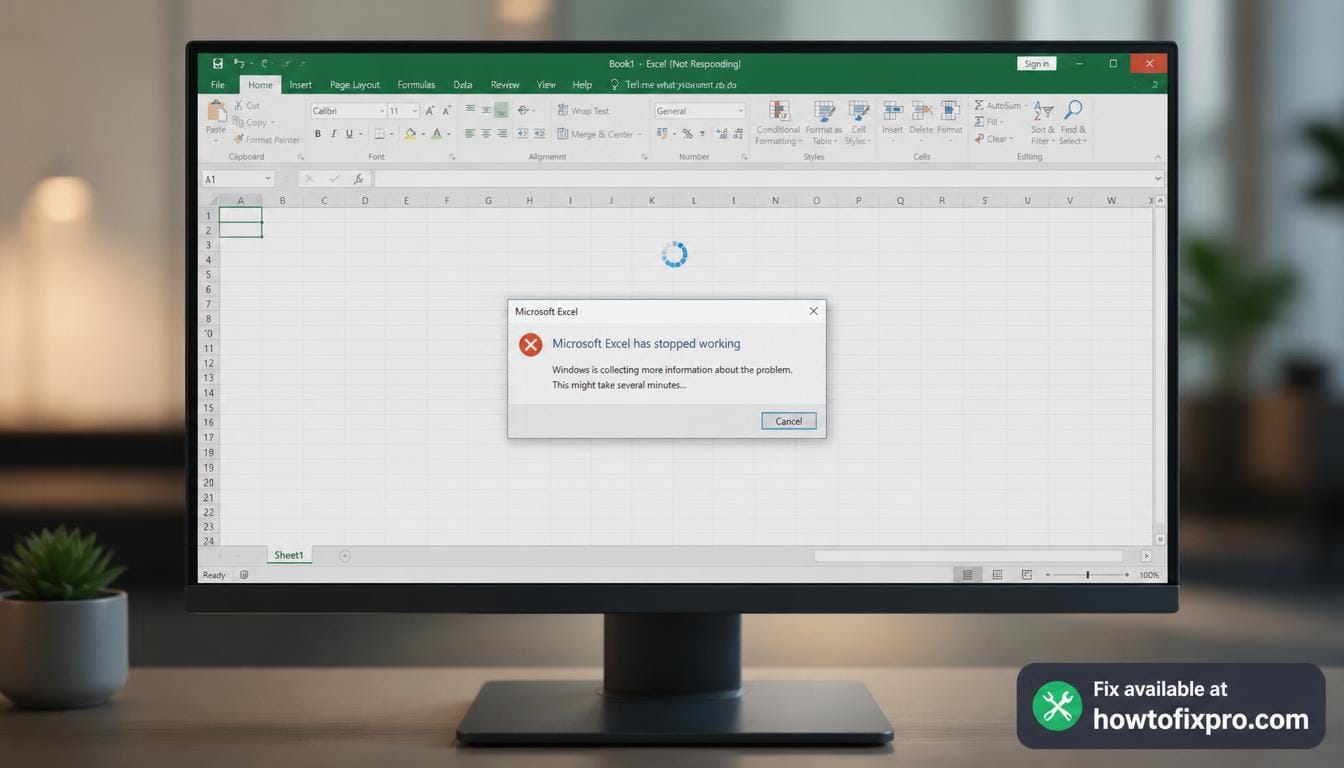The height and width of the screenshot is (768, 1344).
Task: Click Cancel in the error dialog
Action: coord(788,421)
